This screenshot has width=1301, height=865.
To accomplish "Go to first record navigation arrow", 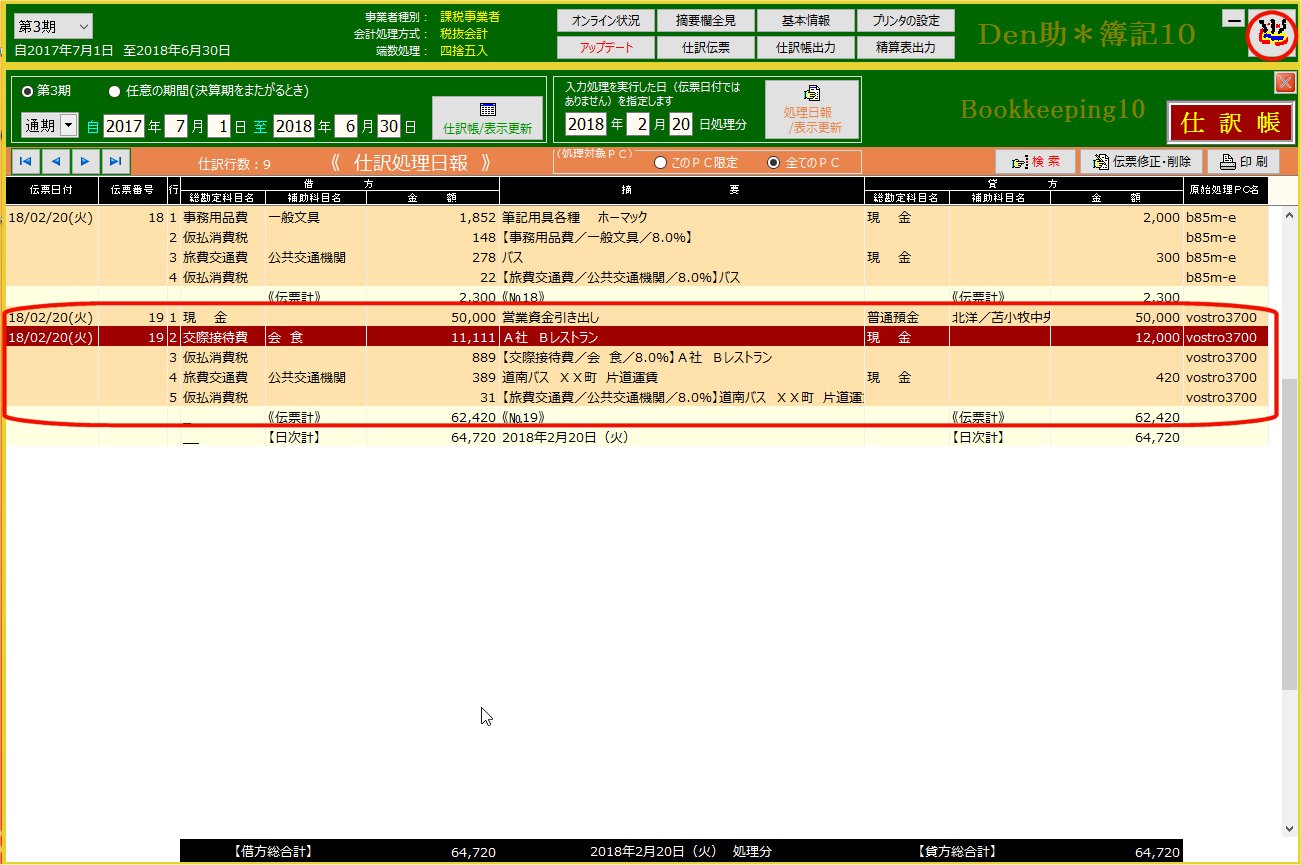I will [x=25, y=161].
